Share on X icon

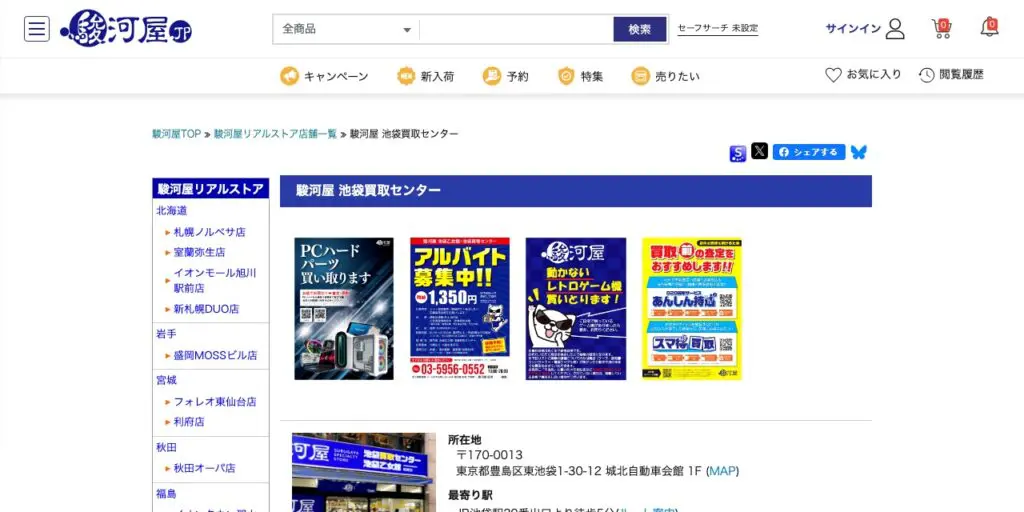tap(760, 151)
